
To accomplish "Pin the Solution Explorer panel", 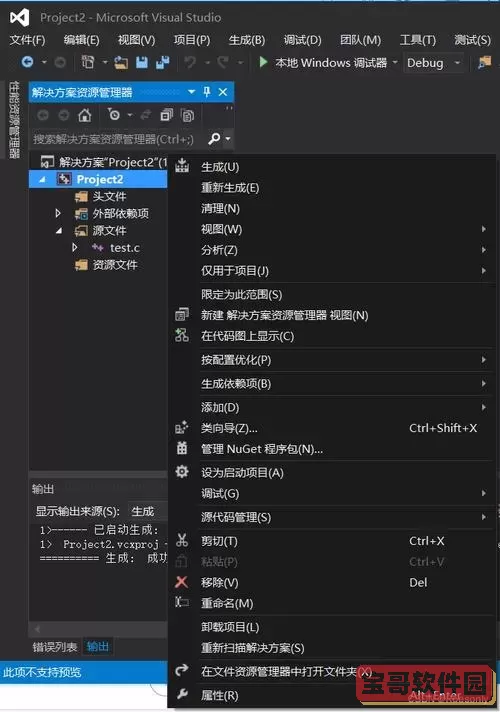I will 207,92.
